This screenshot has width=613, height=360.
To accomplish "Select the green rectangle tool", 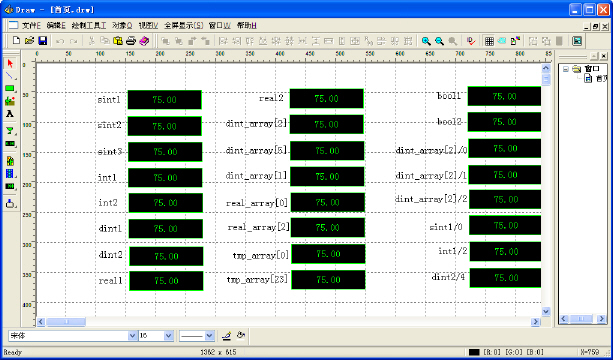I will (x=10, y=88).
